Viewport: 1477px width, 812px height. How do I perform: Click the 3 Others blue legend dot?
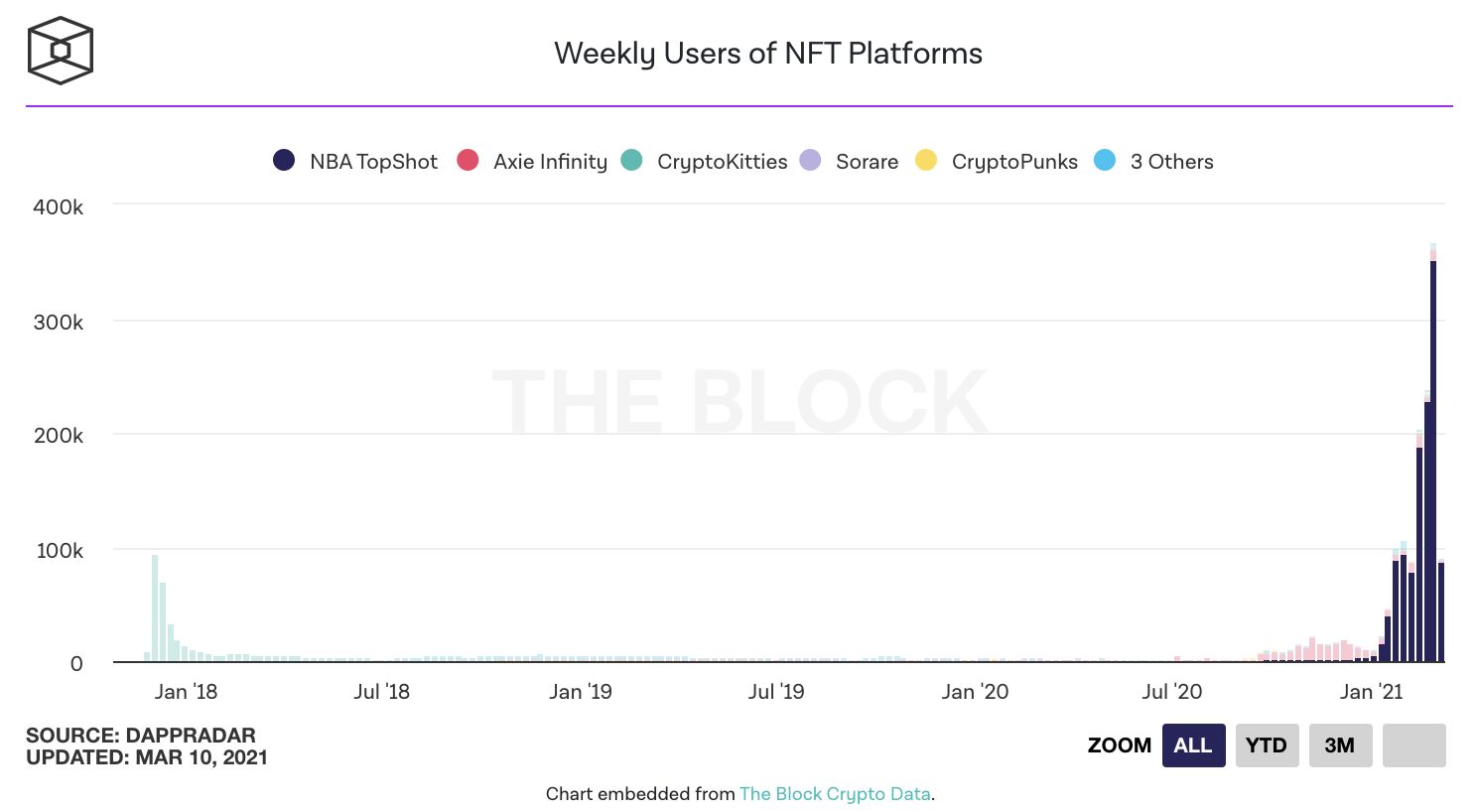click(1105, 160)
